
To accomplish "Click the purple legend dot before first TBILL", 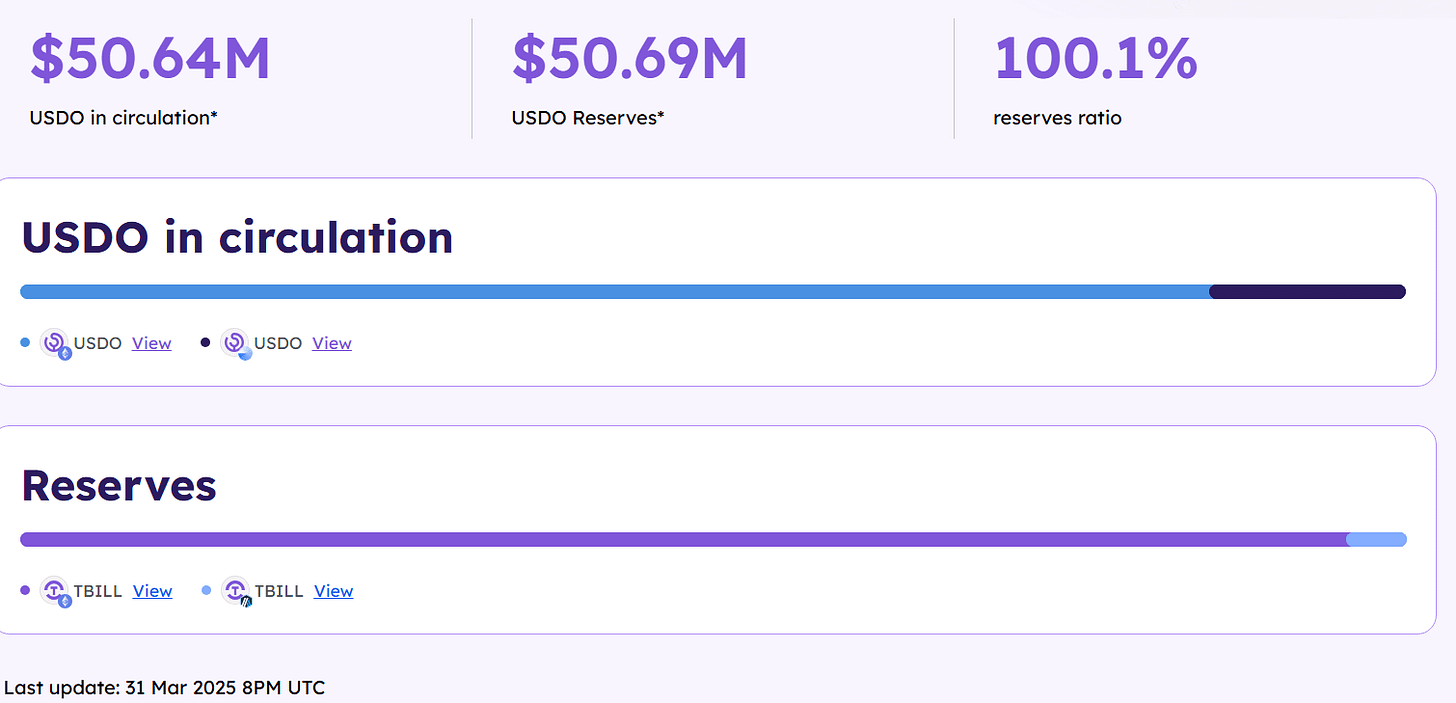I will (26, 591).
